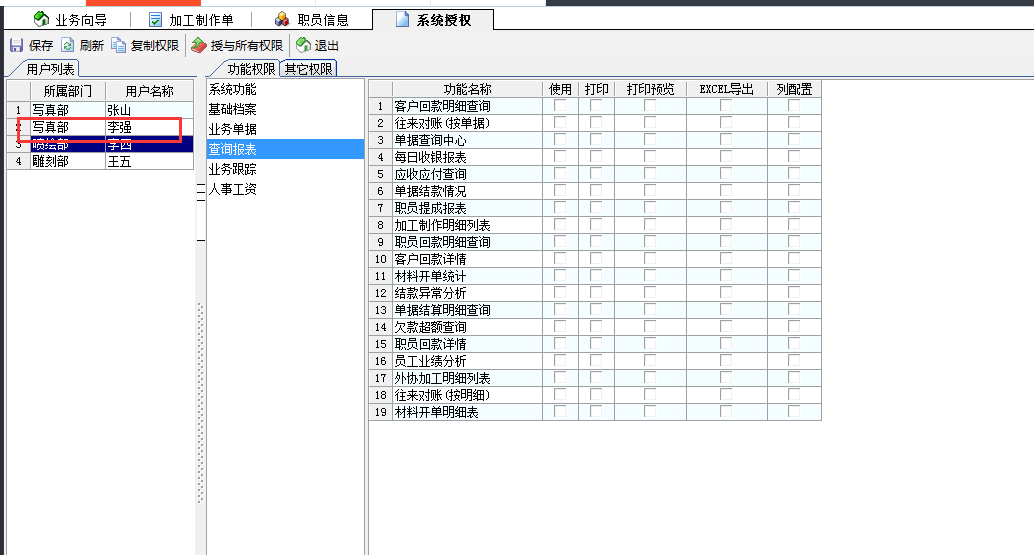Viewport: 1034px width, 555px height.
Task: Click the 刷新 refresh icon
Action: pos(68,45)
